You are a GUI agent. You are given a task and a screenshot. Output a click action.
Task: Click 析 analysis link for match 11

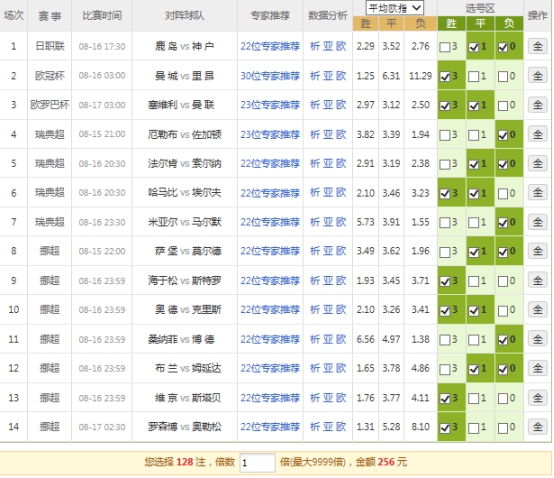click(x=315, y=339)
